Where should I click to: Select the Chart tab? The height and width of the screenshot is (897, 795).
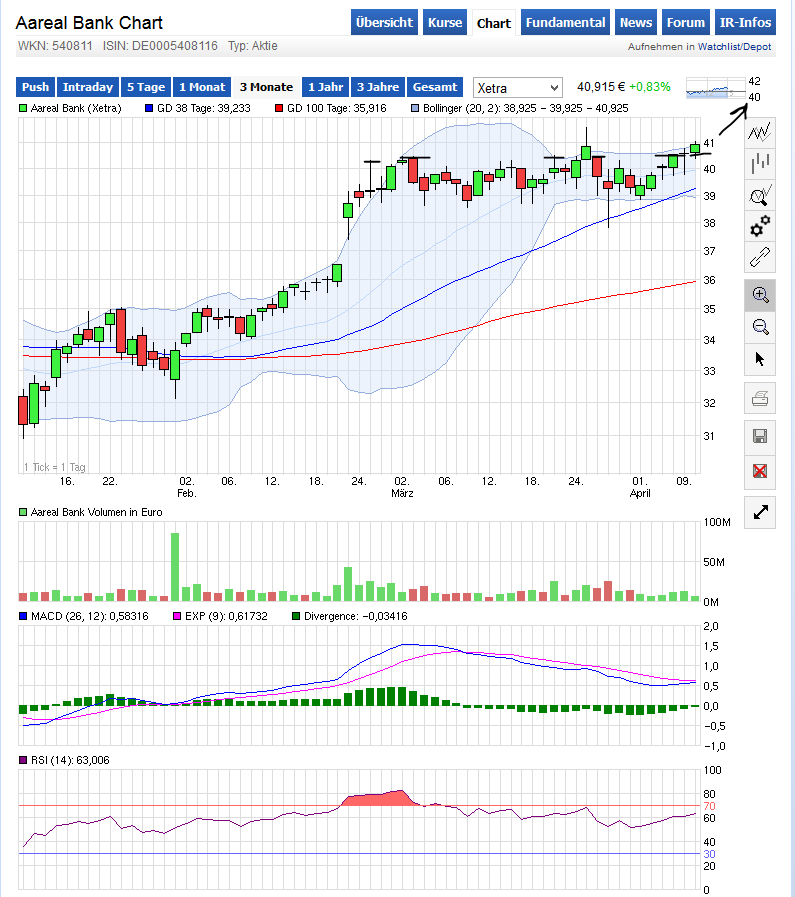[x=494, y=23]
